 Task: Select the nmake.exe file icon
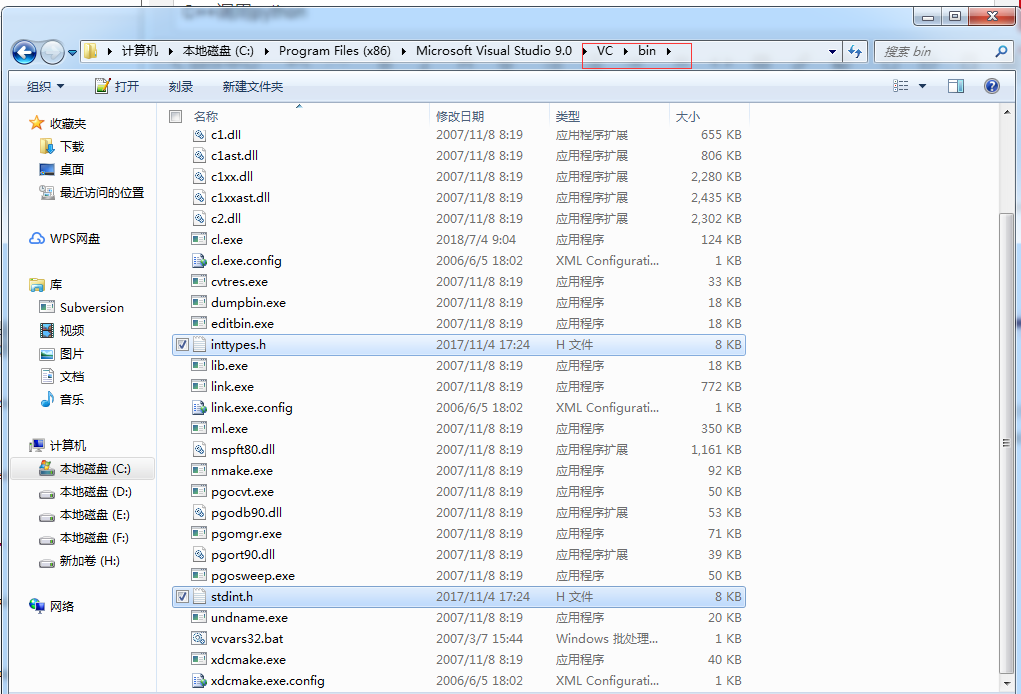[x=199, y=470]
